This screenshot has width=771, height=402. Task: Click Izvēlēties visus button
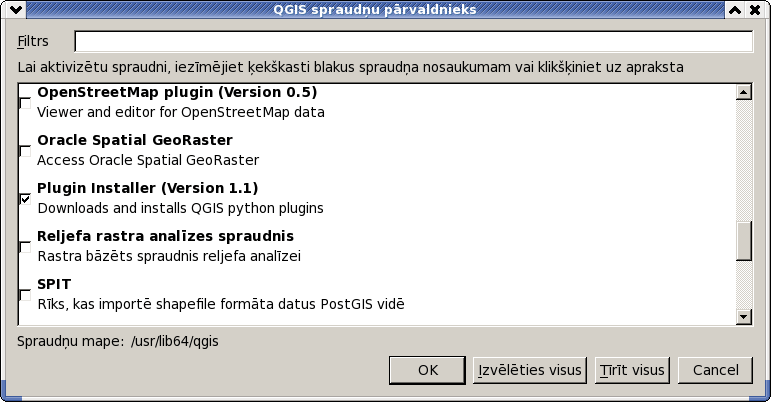tap(530, 370)
